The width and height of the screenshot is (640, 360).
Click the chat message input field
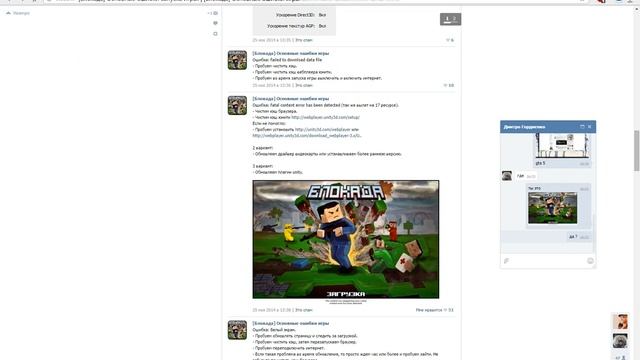pos(548,261)
